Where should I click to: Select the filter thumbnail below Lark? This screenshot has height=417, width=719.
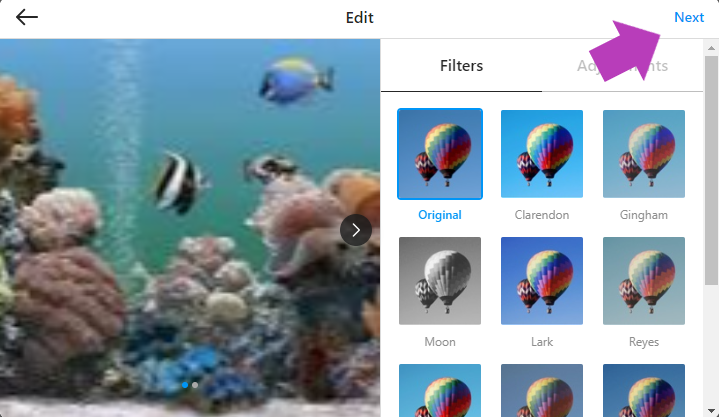click(x=542, y=390)
